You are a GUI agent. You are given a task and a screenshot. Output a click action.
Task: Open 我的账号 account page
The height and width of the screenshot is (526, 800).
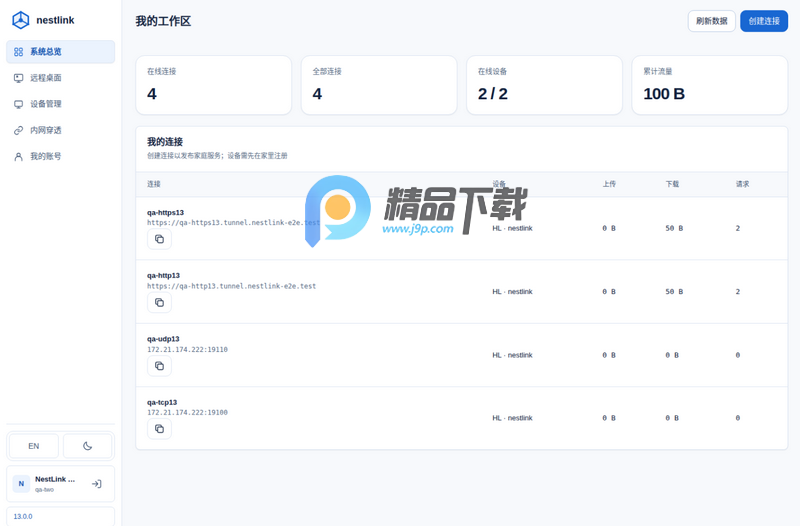tap(60, 156)
